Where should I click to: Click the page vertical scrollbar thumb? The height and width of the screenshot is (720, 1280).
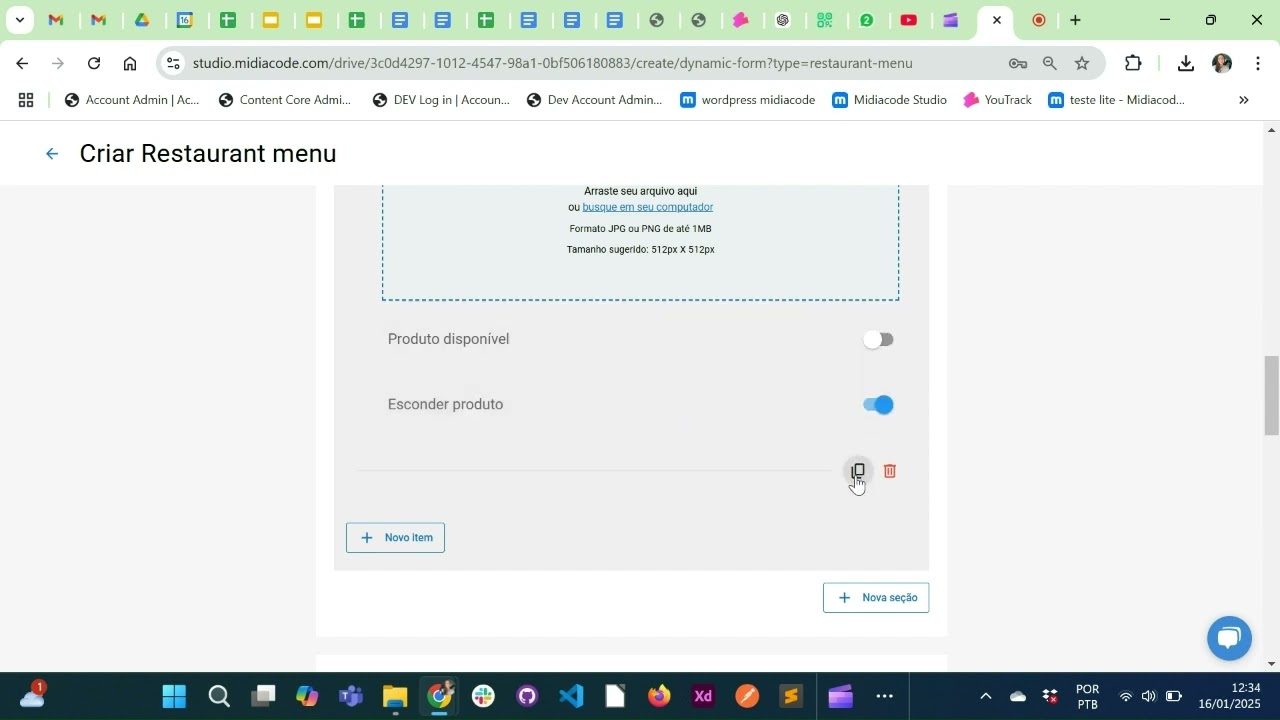coord(1272,395)
